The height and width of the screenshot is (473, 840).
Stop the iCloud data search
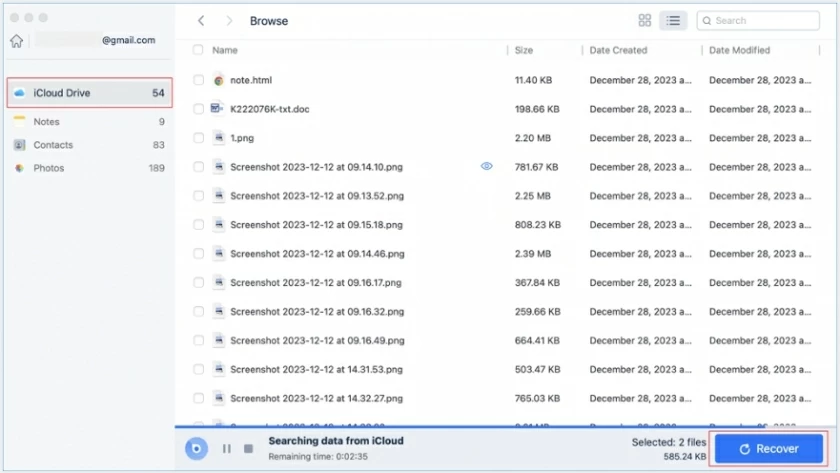pos(248,449)
